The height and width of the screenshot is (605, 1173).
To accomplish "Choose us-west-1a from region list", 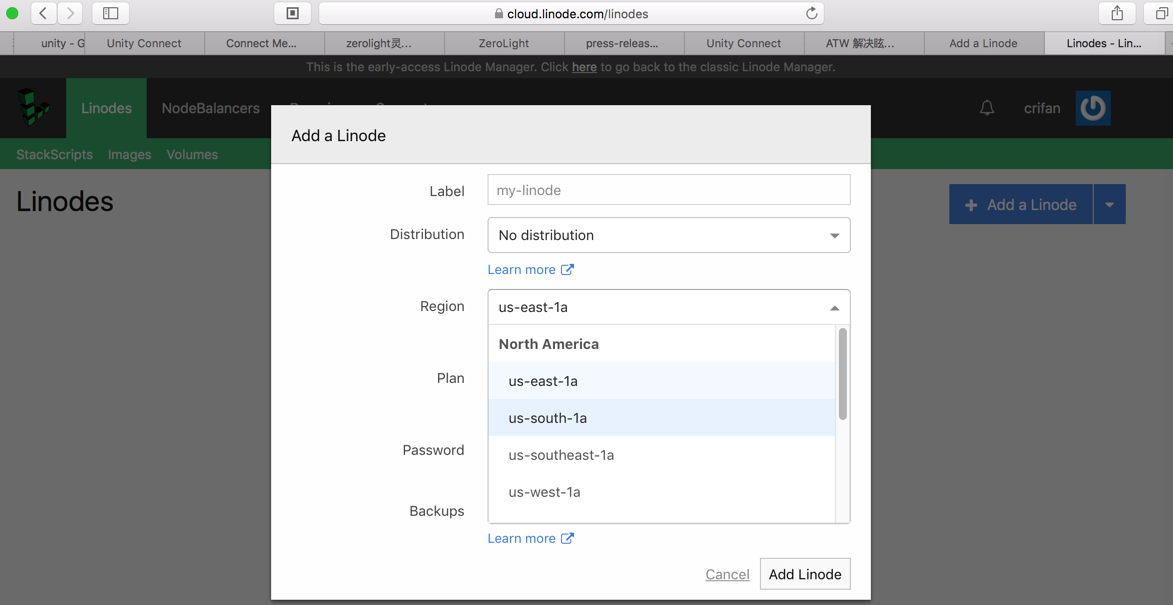I will click(544, 492).
